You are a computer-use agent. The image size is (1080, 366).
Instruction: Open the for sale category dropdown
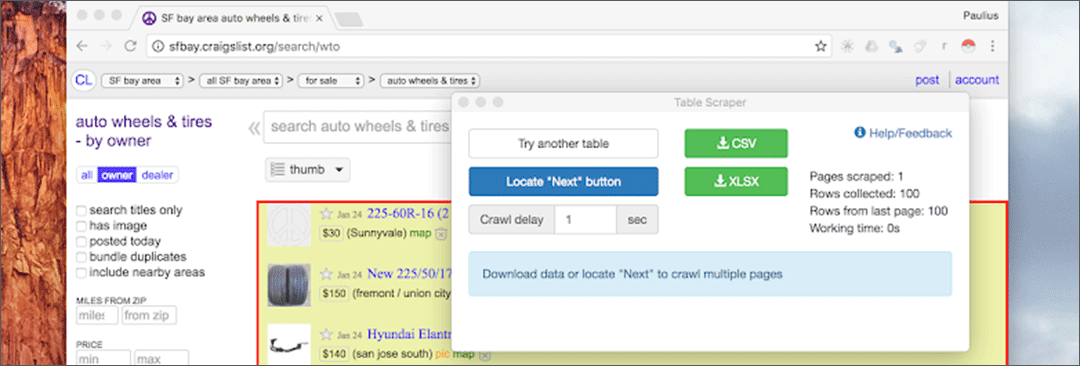pos(331,81)
